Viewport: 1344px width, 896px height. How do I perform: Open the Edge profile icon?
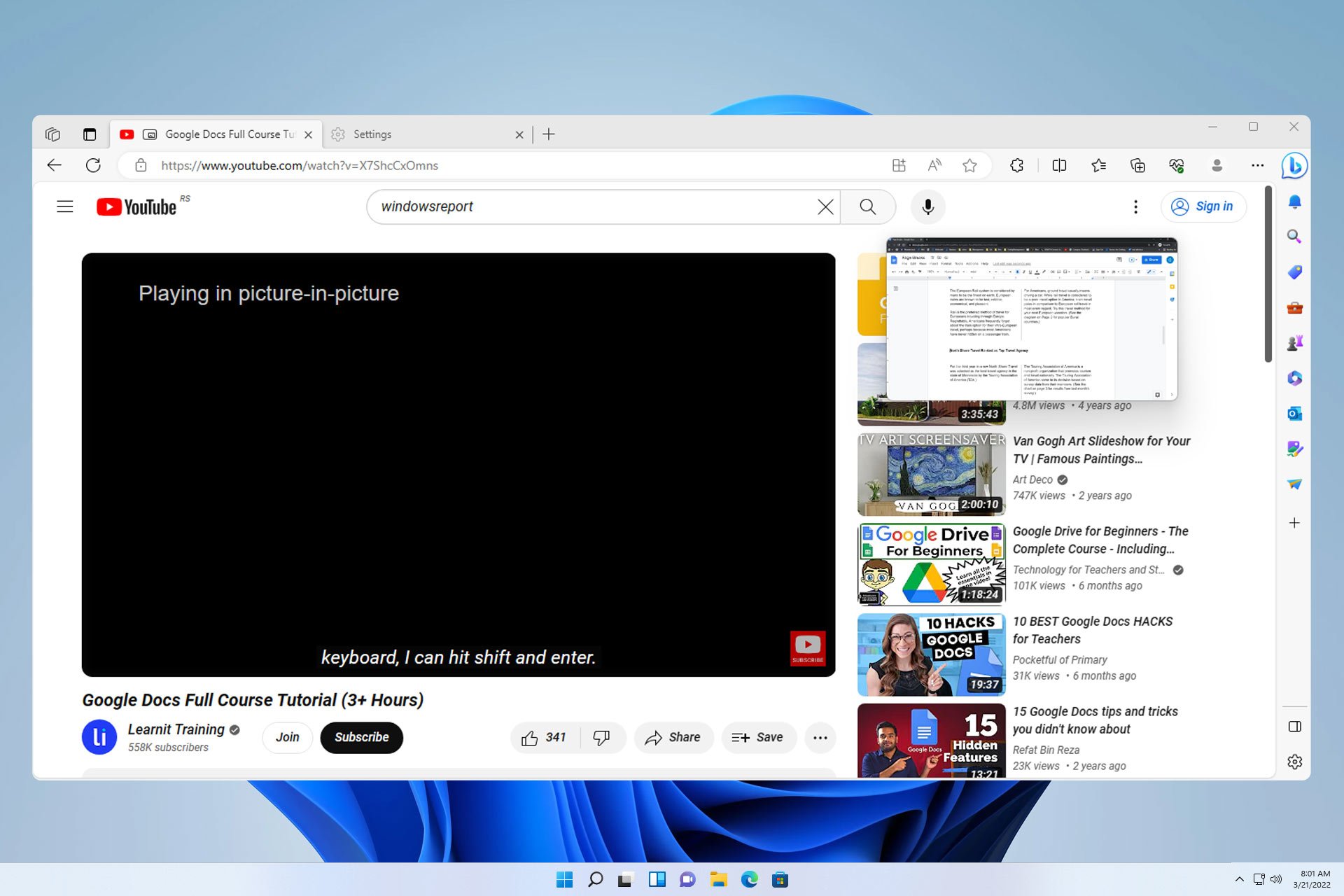(1217, 166)
